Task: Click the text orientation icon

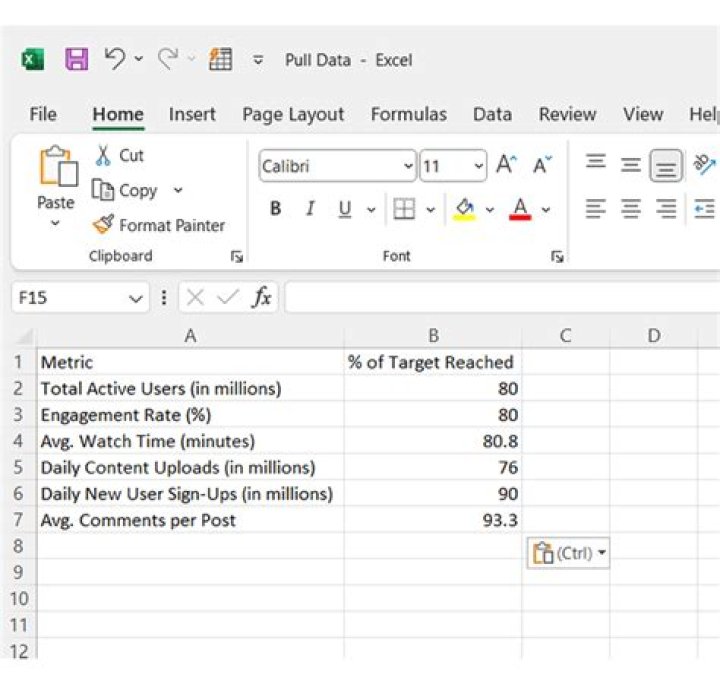Action: pos(704,164)
